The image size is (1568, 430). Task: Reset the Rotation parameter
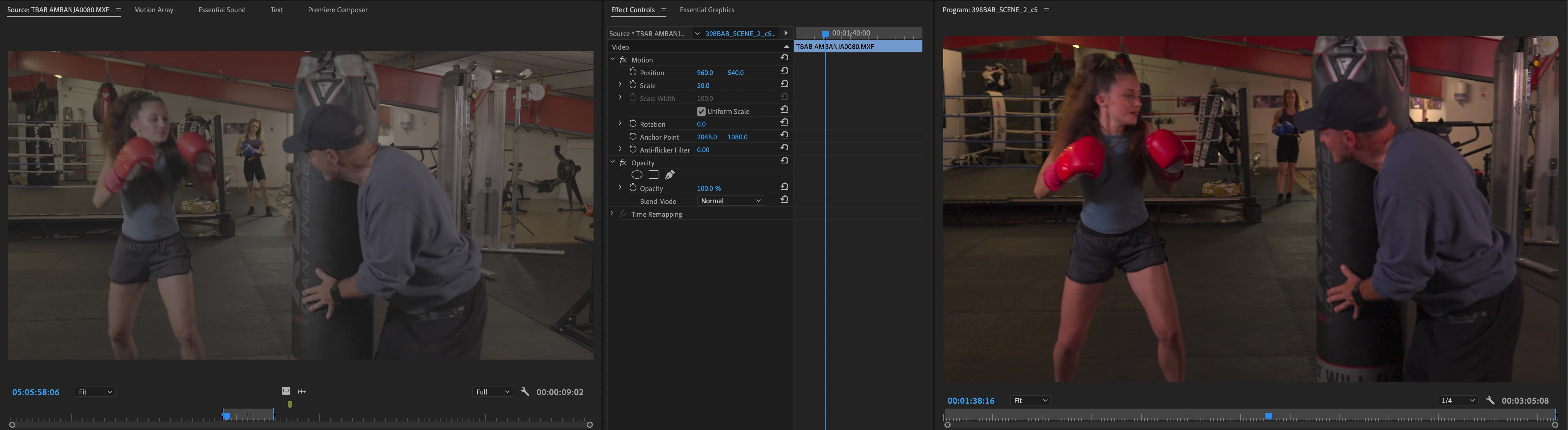(x=785, y=123)
